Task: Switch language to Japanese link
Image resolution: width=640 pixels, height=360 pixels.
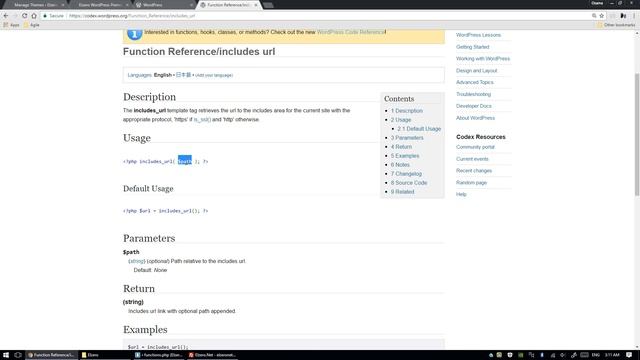Action: pos(183,75)
